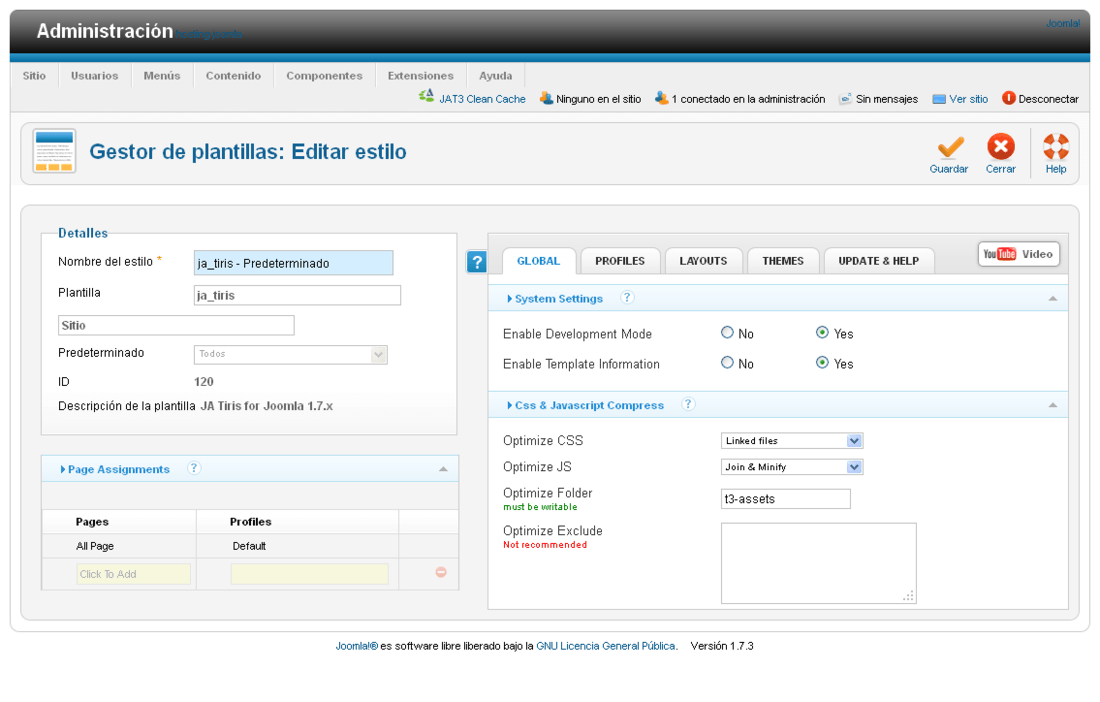Click the JAT3 Clean Cache link
The width and height of the screenshot is (1100, 702).
point(483,99)
